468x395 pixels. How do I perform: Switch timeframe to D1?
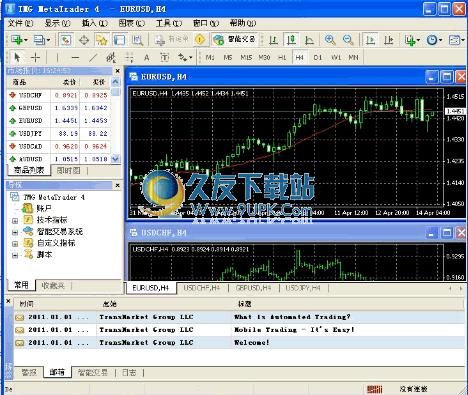point(317,58)
